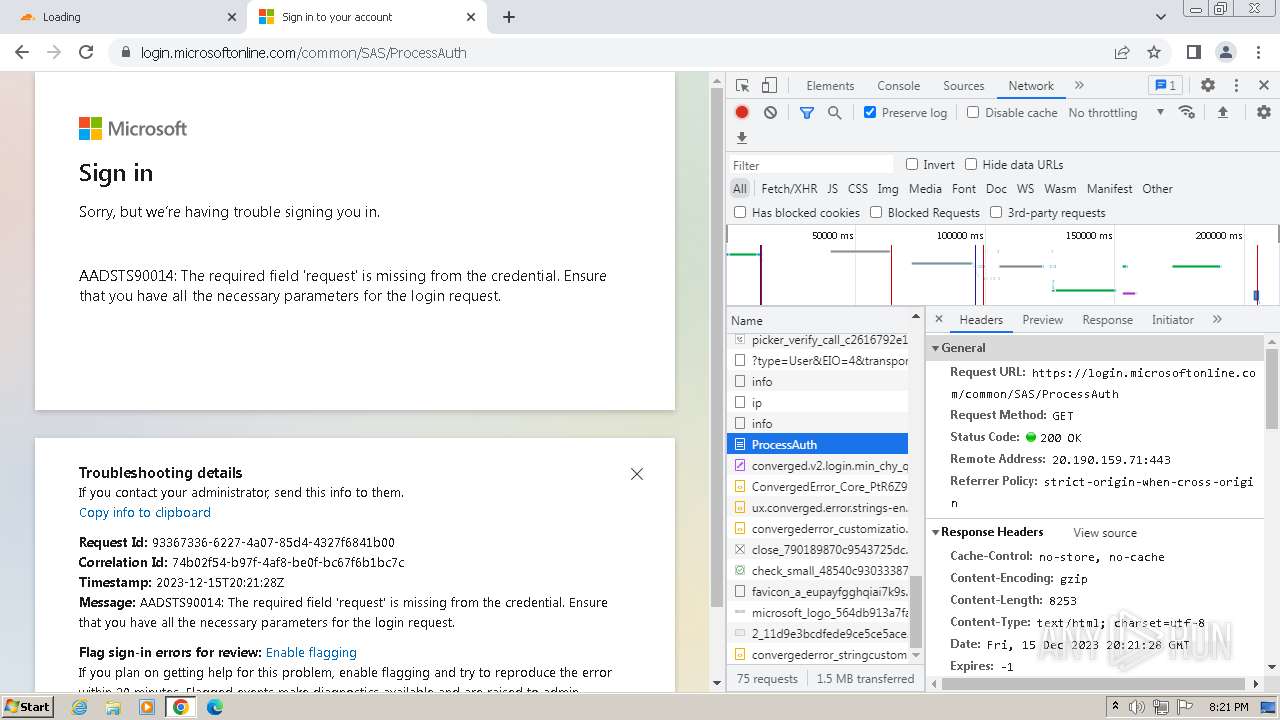The image size is (1280, 720).
Task: Open the Initiator tab of request
Action: coord(1172,320)
